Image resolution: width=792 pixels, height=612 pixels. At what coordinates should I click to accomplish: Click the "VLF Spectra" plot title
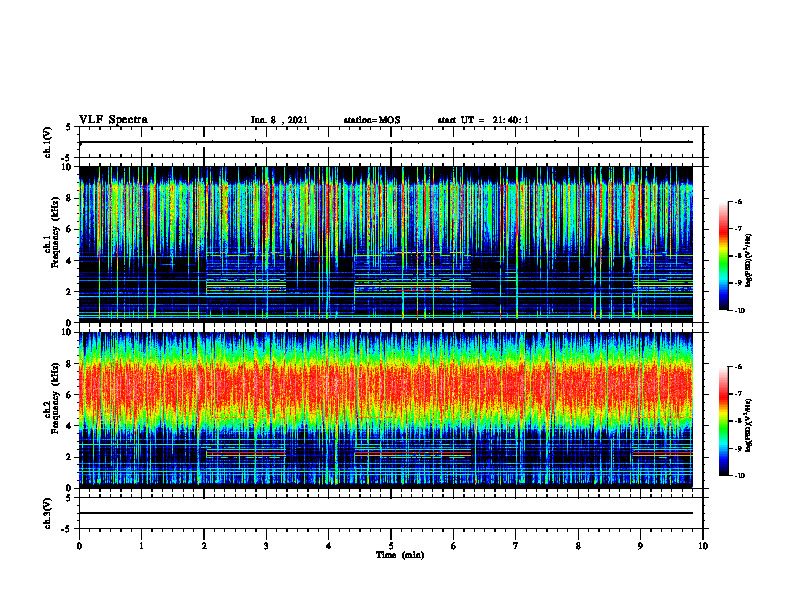tap(113, 120)
